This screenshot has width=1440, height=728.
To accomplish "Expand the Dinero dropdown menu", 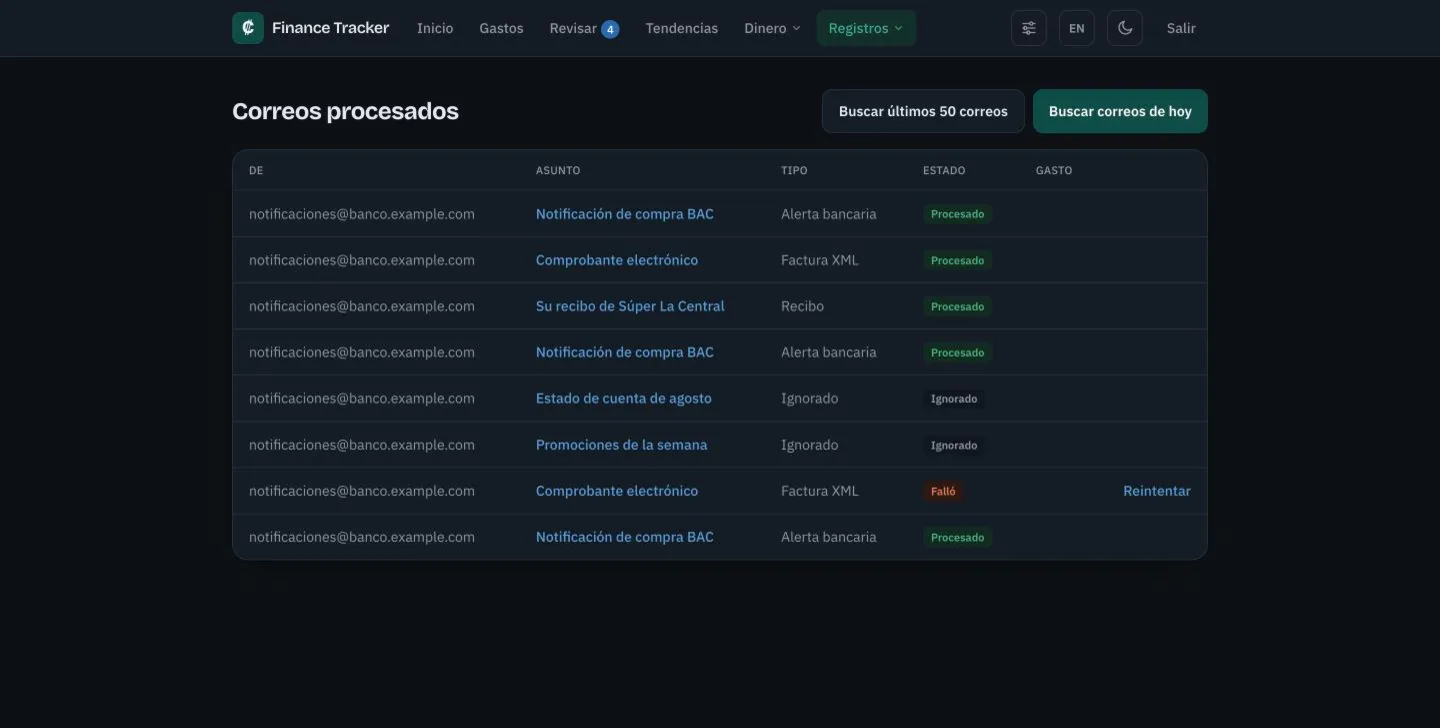I will (x=772, y=28).
